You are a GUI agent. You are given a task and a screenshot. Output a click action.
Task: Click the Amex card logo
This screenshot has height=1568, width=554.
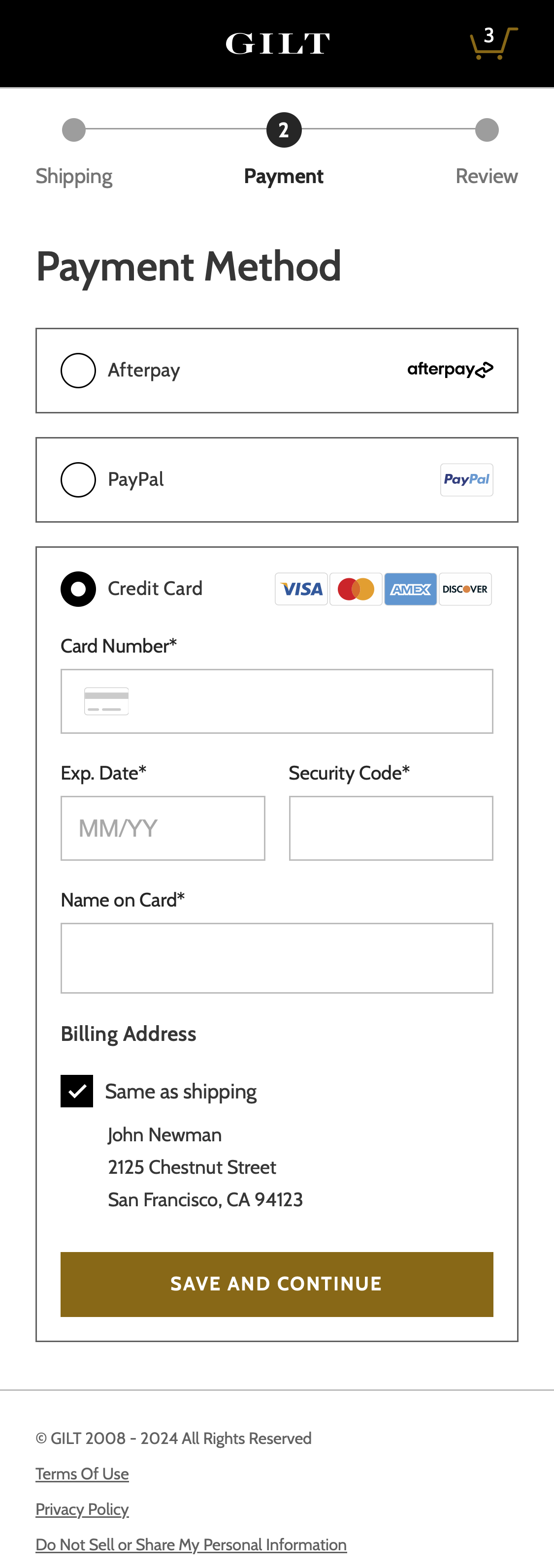(x=410, y=589)
